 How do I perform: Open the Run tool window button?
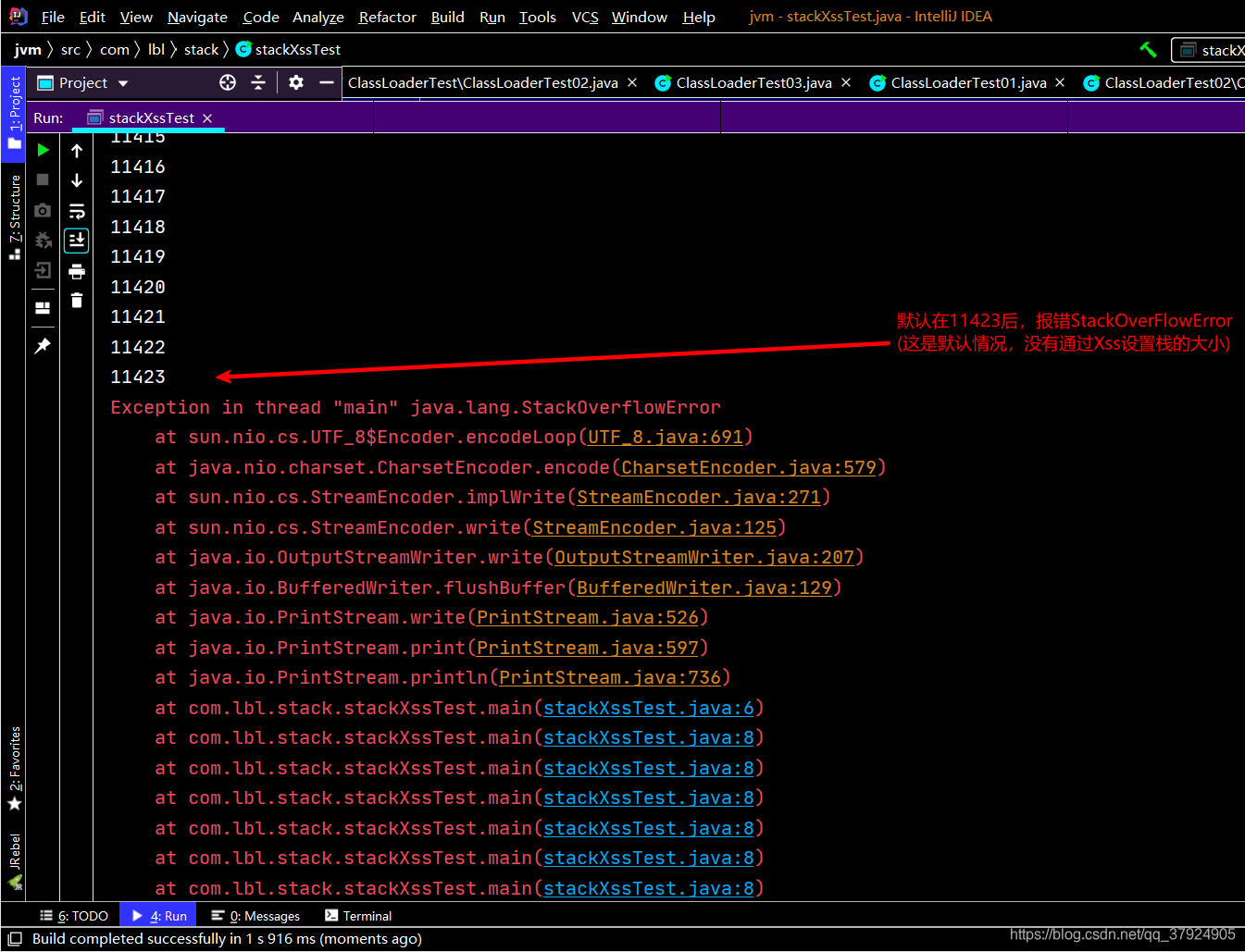coord(158,916)
